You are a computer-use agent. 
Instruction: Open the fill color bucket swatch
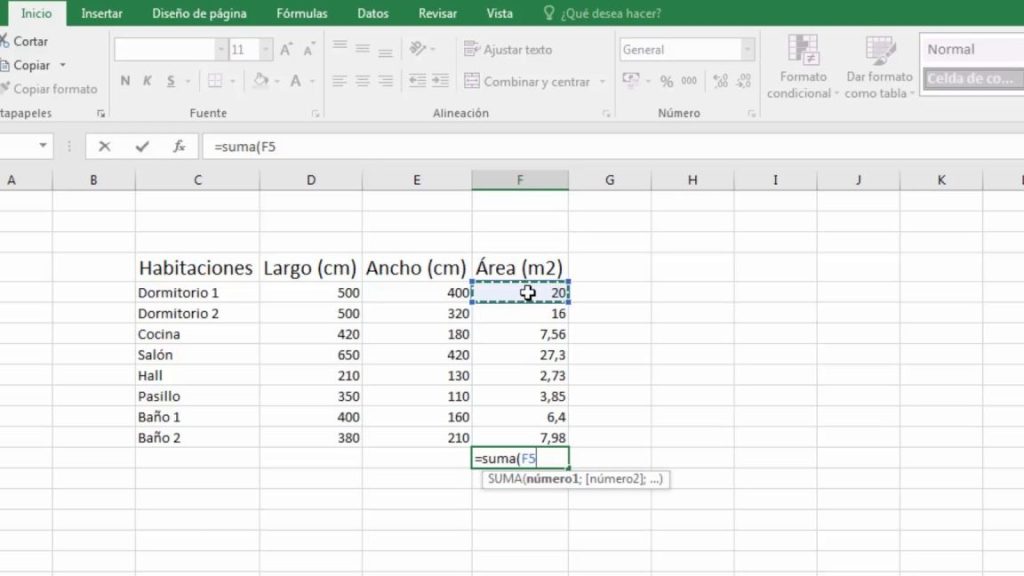tap(261, 81)
